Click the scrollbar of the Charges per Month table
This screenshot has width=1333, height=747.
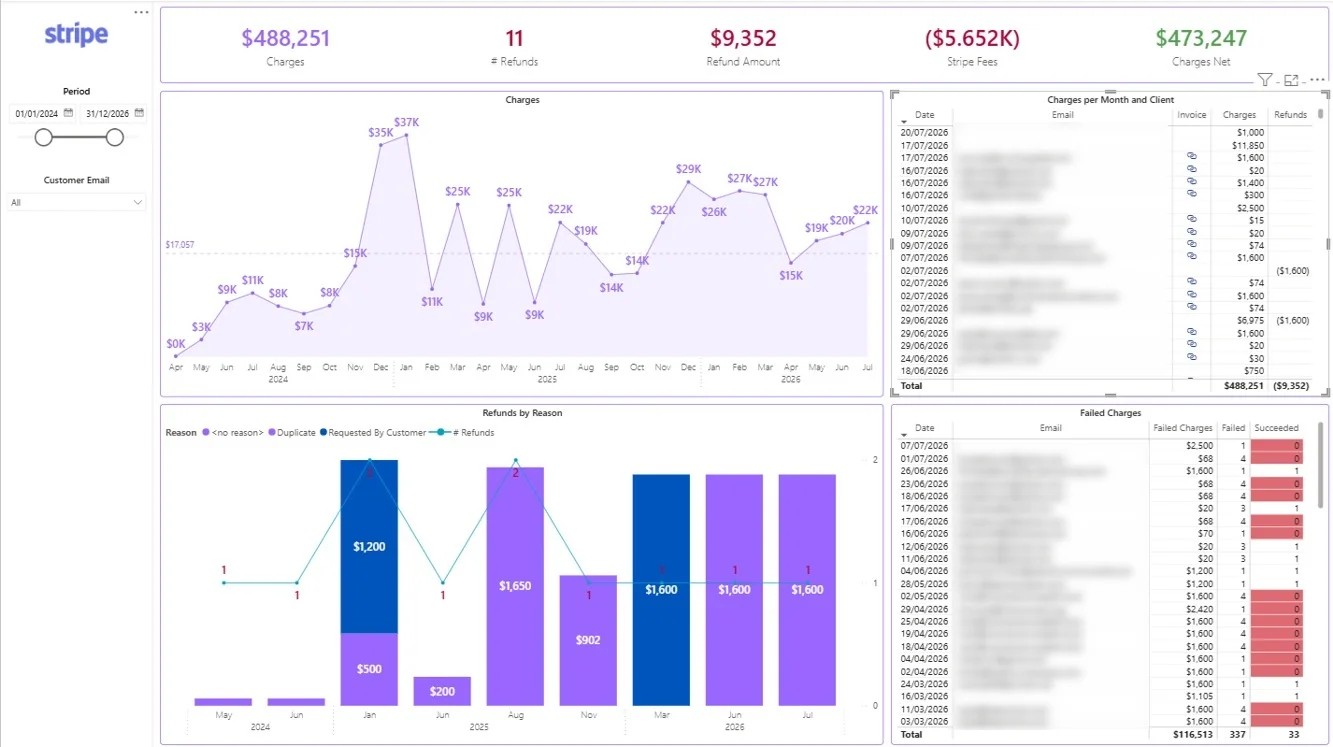point(1321,113)
